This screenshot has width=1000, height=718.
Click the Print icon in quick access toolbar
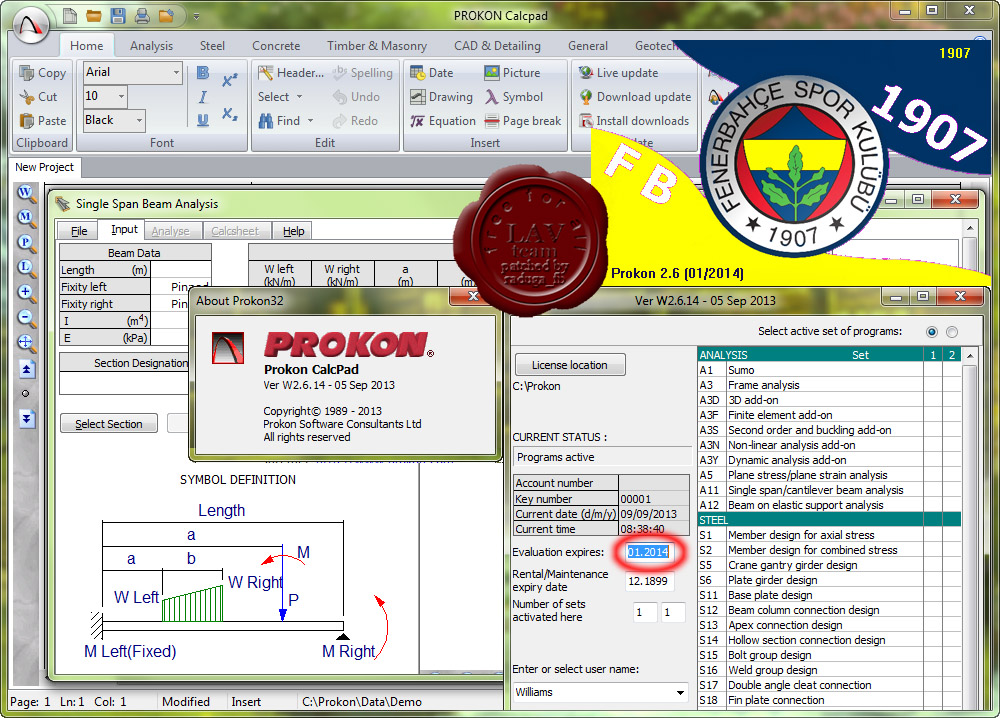[142, 15]
